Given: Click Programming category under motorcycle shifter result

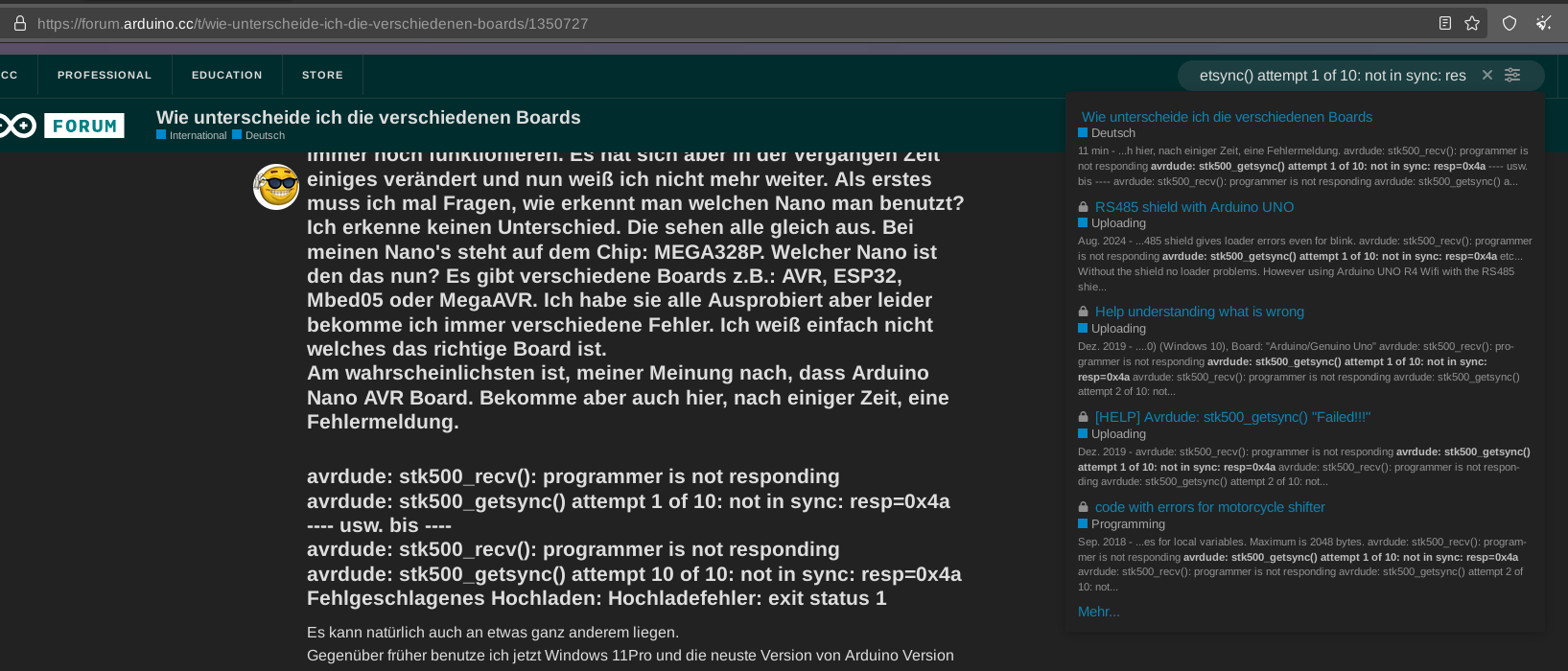Looking at the screenshot, I should coord(1122,524).
